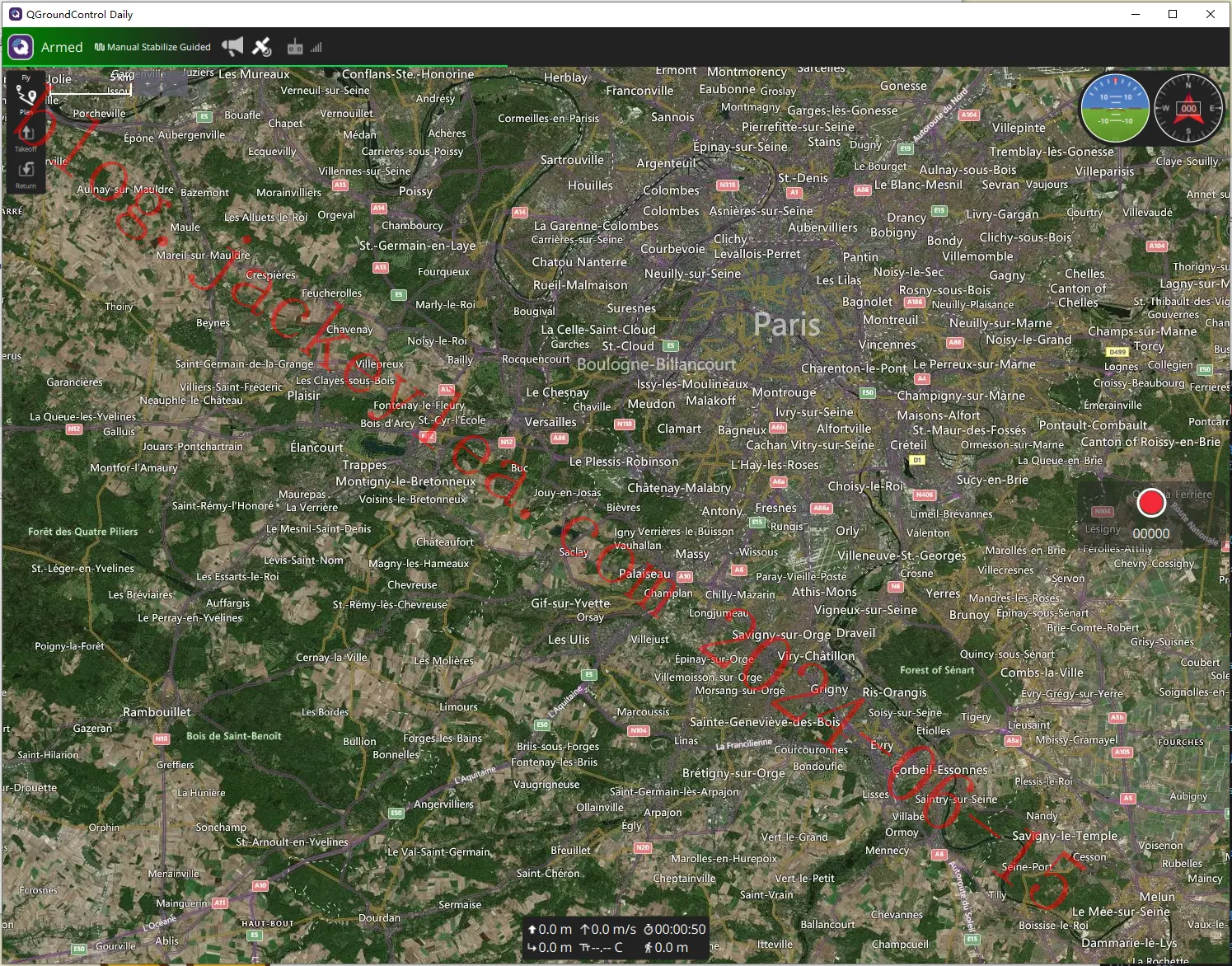Click the telemetry signal strength bars
The width and height of the screenshot is (1232, 966).
(316, 48)
